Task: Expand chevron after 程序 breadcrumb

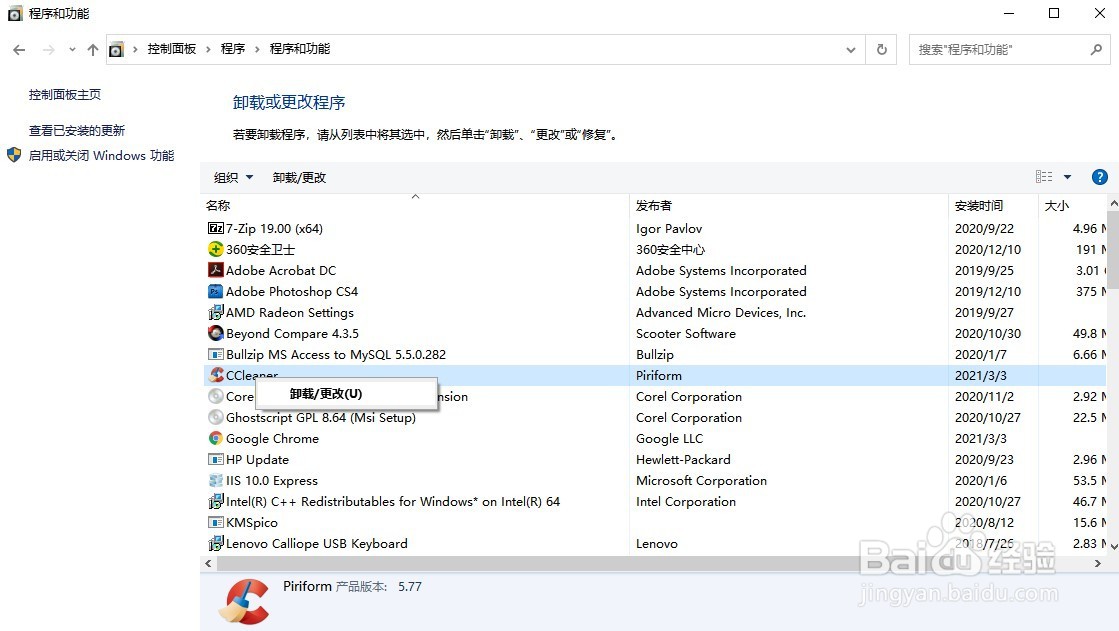Action: point(257,49)
